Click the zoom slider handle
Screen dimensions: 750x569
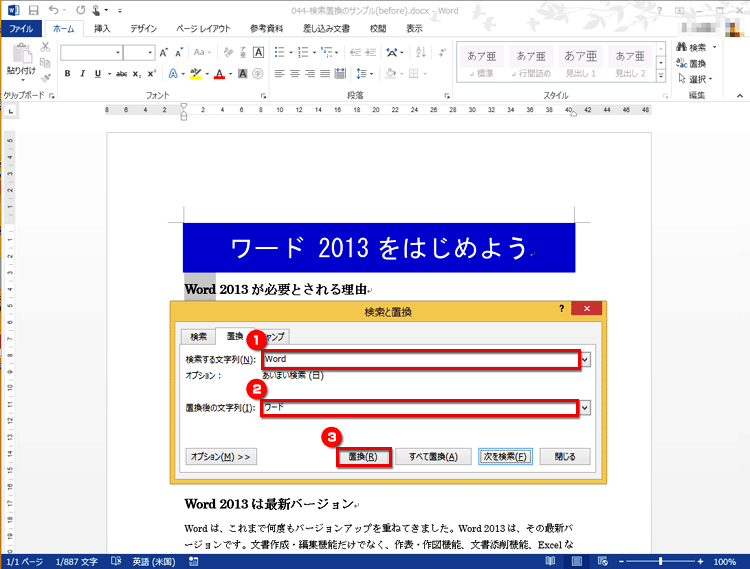click(661, 561)
